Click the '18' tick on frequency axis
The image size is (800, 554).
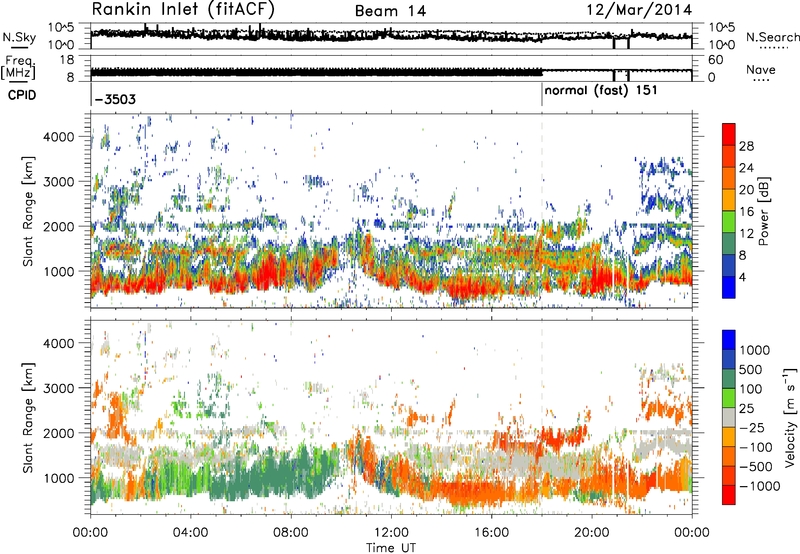coord(66,60)
